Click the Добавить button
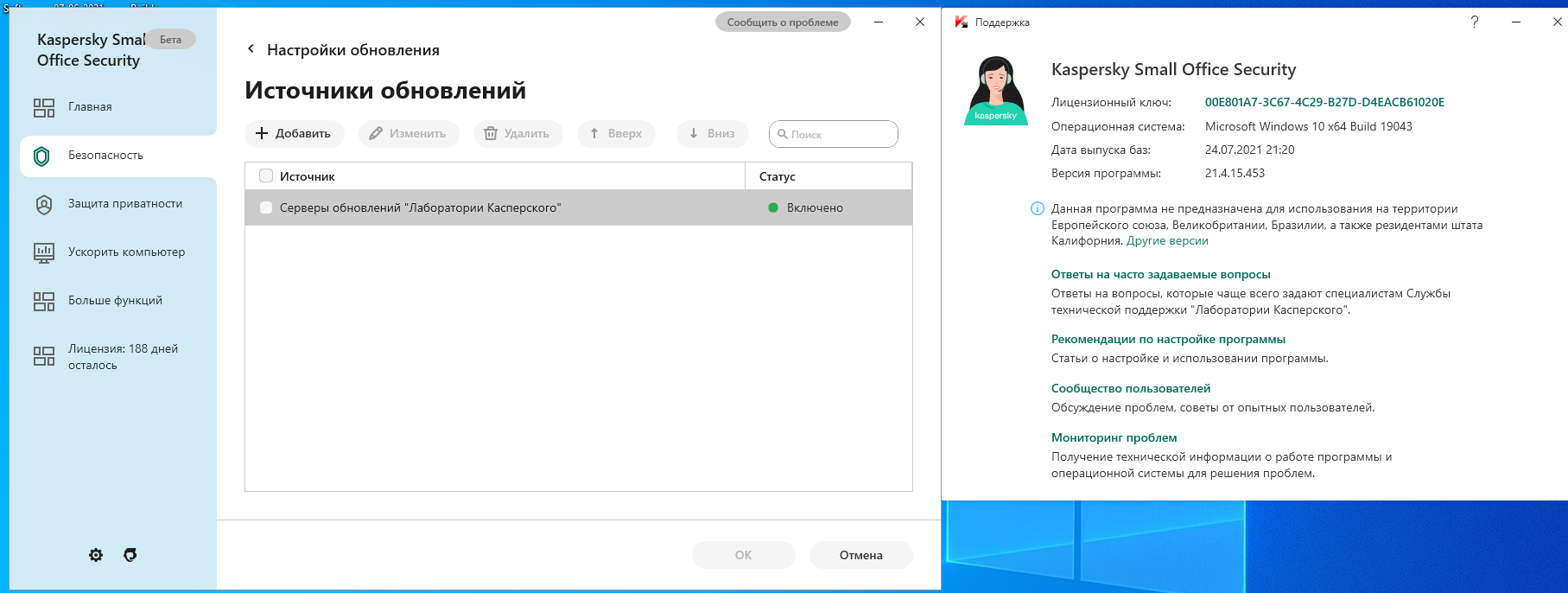Image resolution: width=1568 pixels, height=593 pixels. (x=295, y=134)
